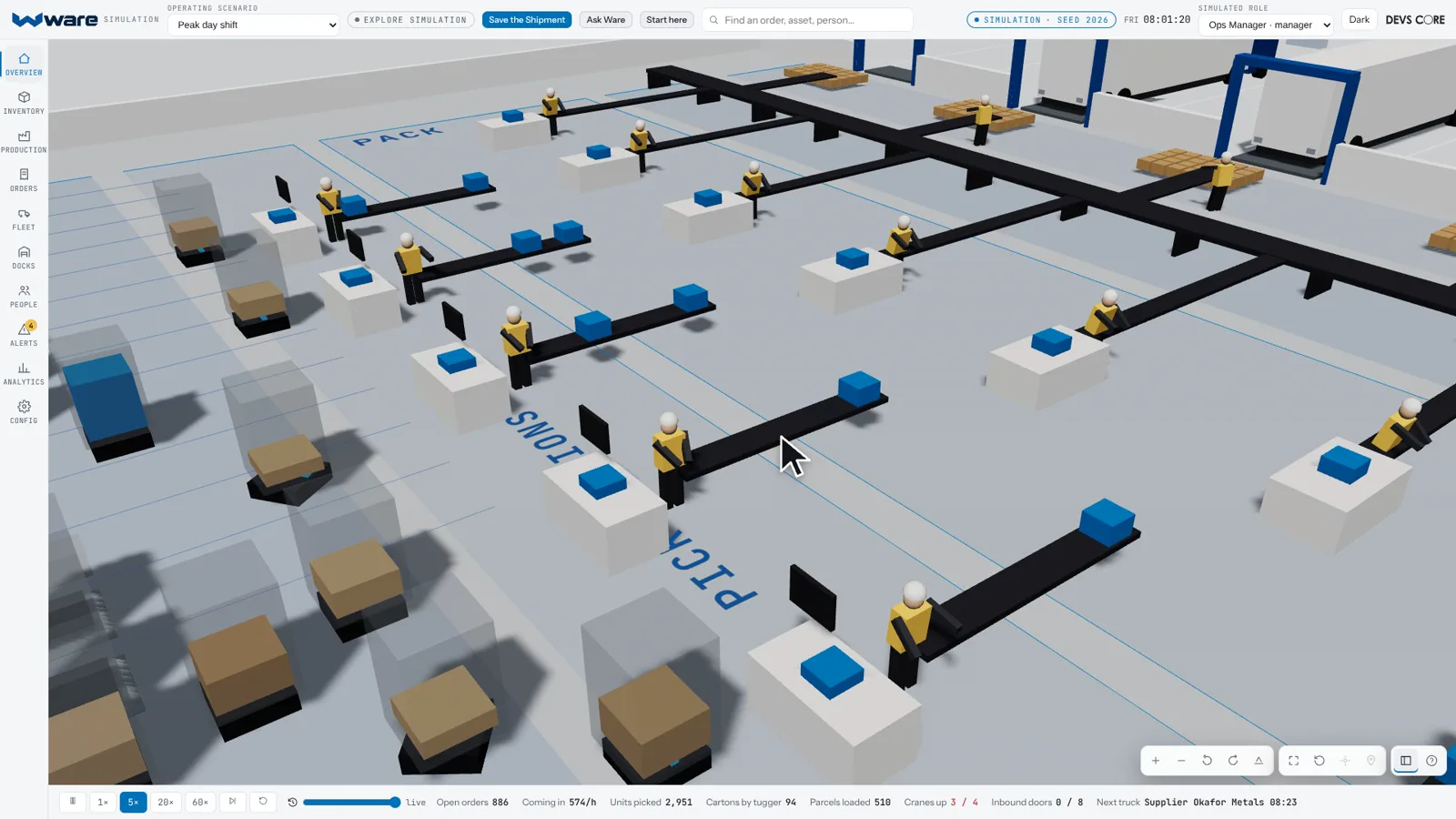Screen dimensions: 1456x819
Task: Pause the simulation playback
Action: (73, 802)
